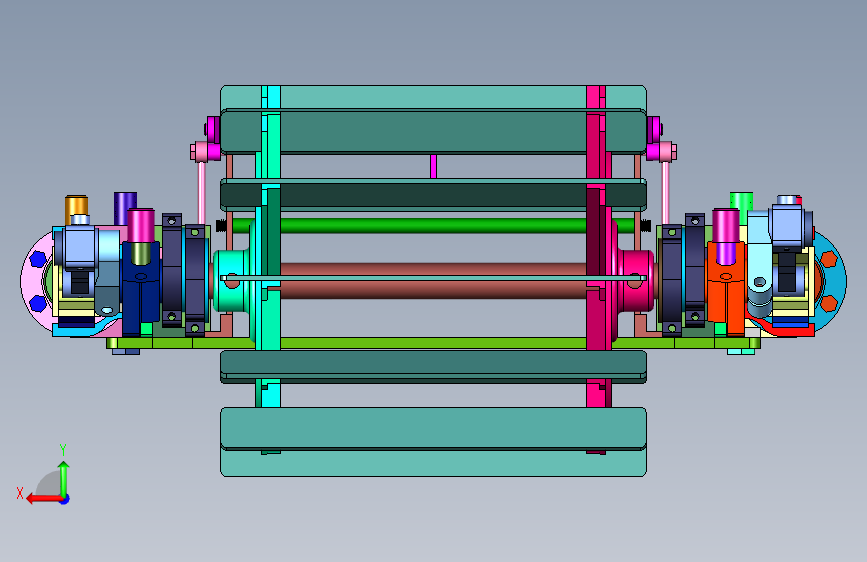Viewport: 867px width, 562px height.
Task: Select the thin pink vertical rod on left
Action: 202,192
